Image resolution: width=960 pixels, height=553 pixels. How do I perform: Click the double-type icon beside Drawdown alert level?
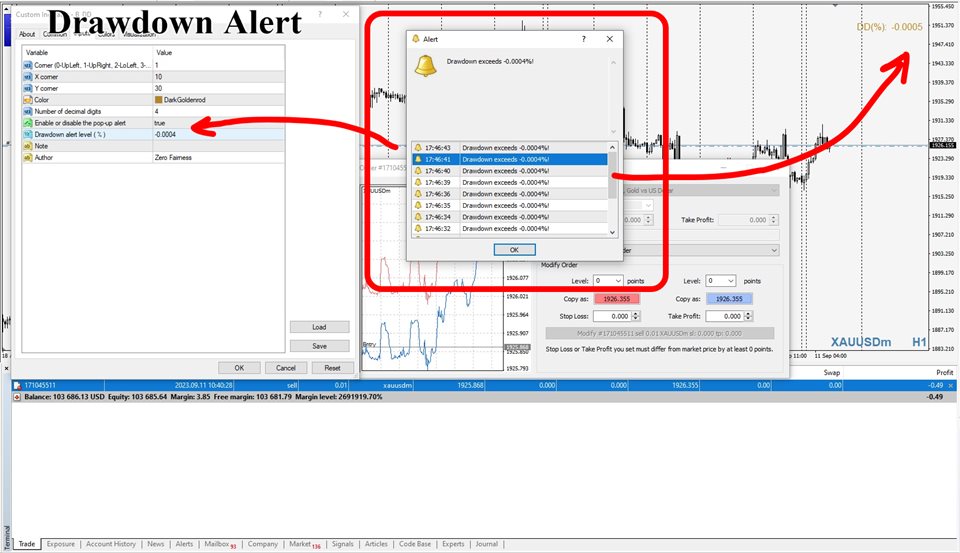coord(28,134)
